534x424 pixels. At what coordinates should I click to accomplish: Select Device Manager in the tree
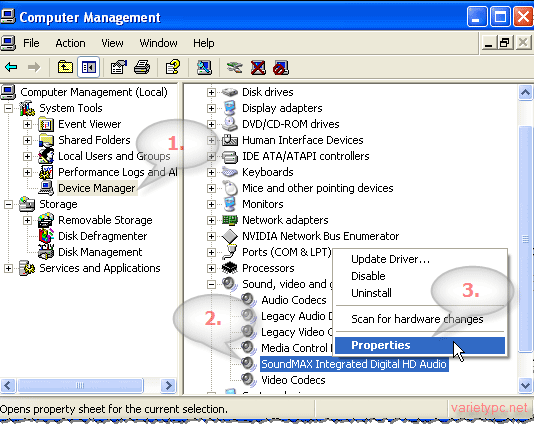pos(97,188)
